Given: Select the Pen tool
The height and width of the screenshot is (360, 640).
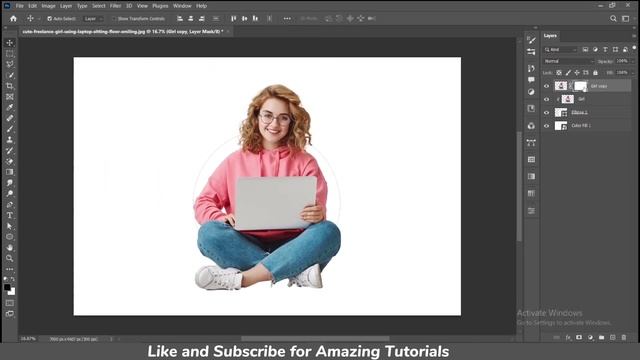Looking at the screenshot, I should pos(10,204).
